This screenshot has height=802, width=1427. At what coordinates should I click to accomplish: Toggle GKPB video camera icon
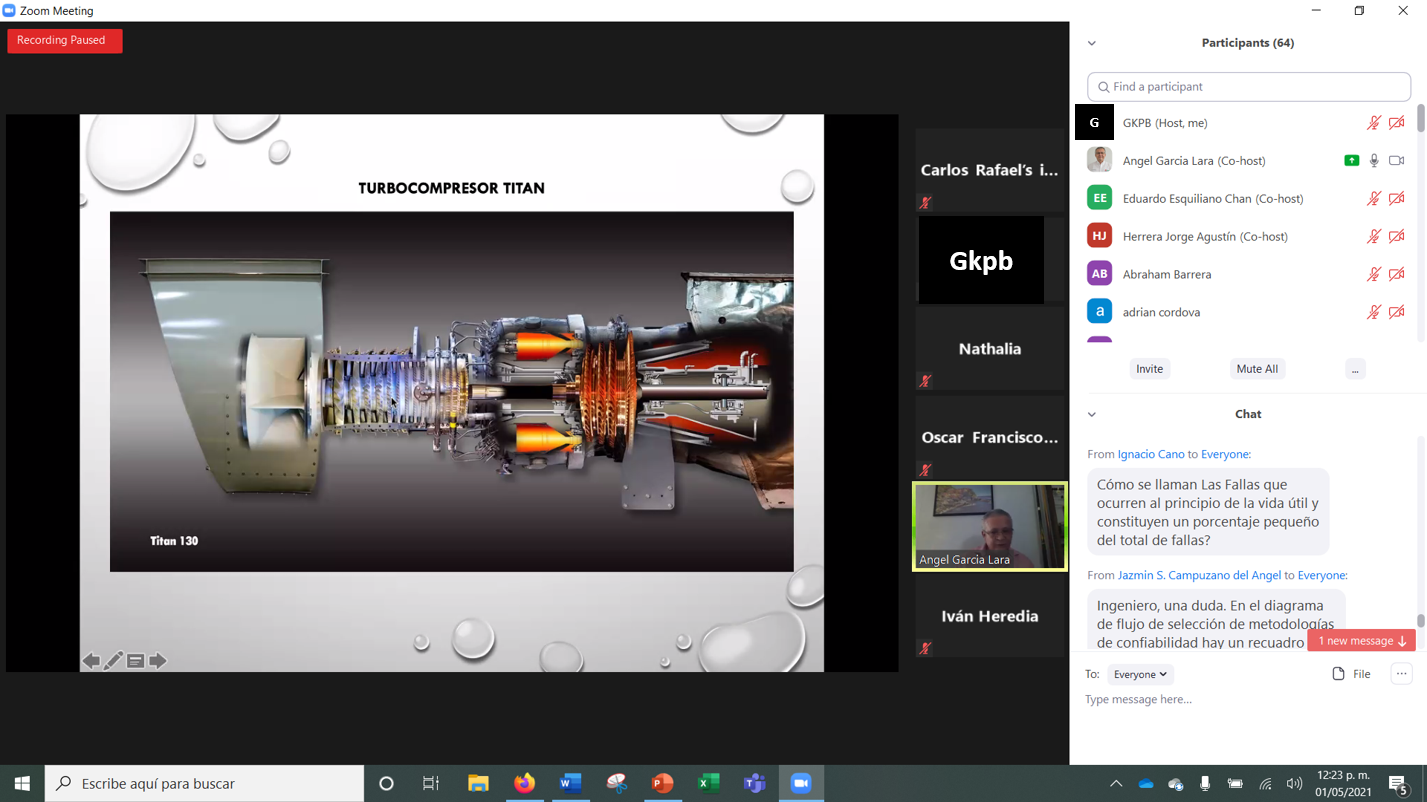tap(1397, 123)
